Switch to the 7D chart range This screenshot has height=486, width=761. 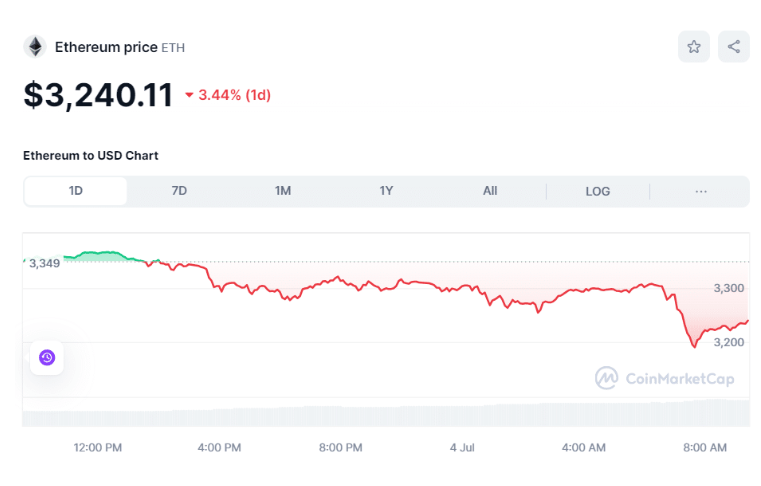tap(179, 191)
